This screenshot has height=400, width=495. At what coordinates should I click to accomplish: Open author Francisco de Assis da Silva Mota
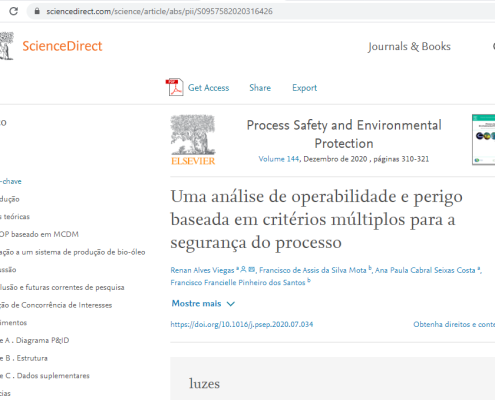click(313, 270)
